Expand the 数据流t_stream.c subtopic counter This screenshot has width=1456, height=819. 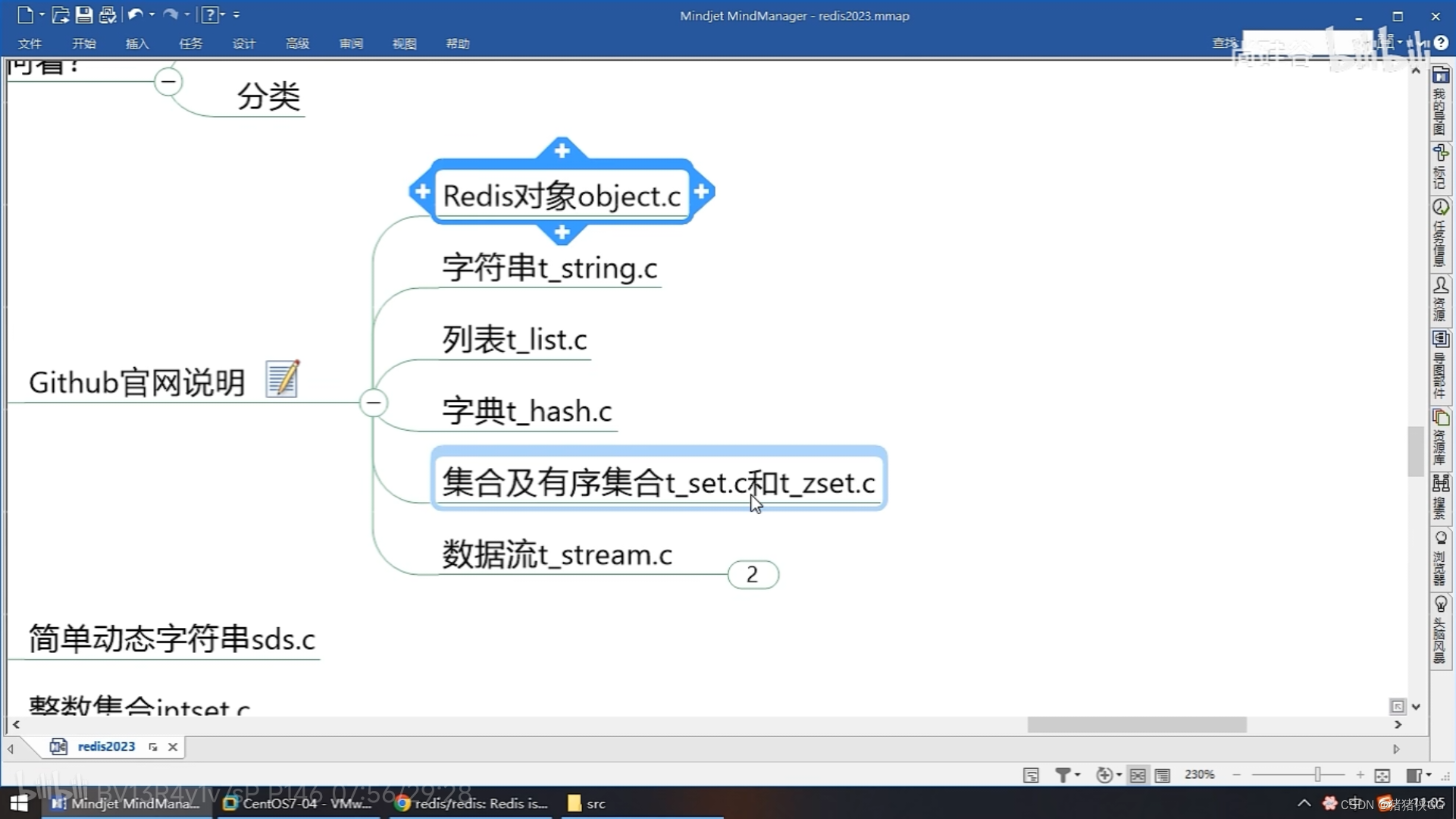[752, 575]
